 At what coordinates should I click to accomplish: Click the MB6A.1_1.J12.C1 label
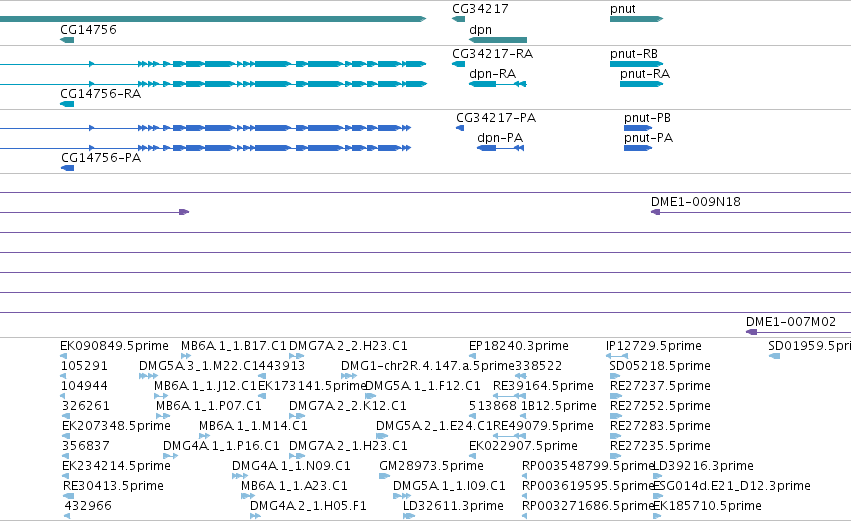coord(205,386)
